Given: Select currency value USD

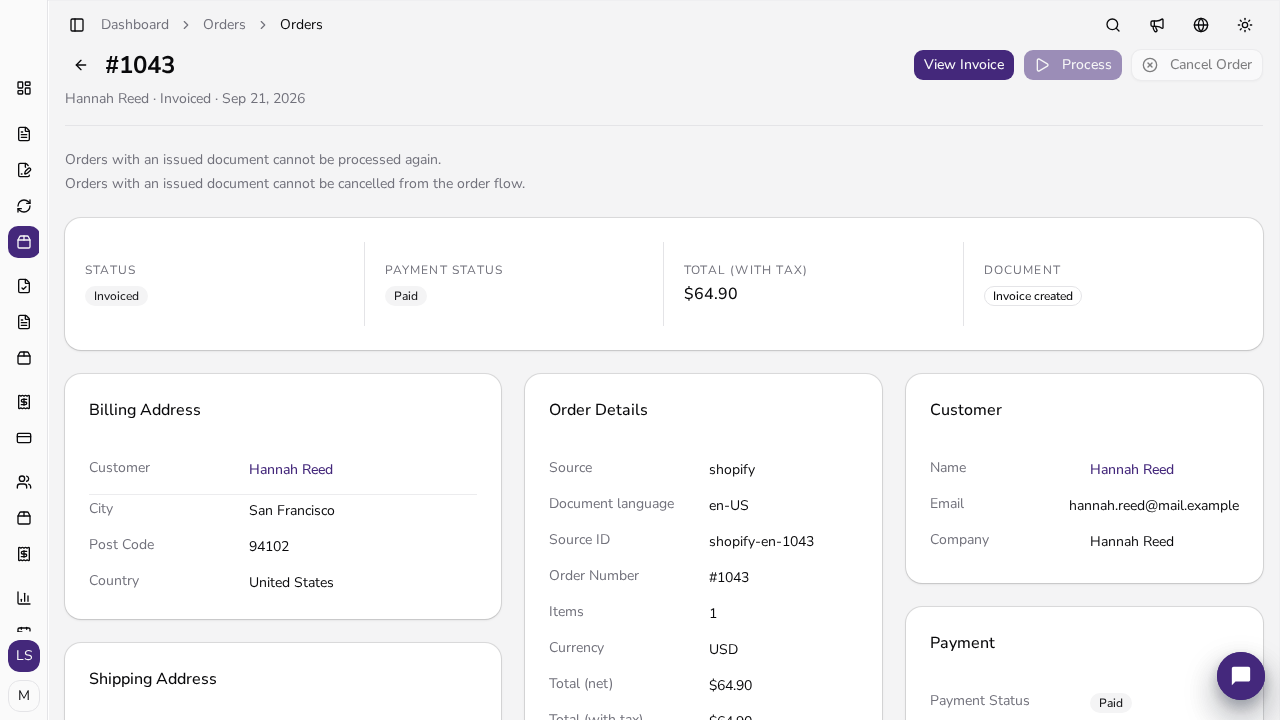Looking at the screenshot, I should pyautogui.click(x=724, y=650).
